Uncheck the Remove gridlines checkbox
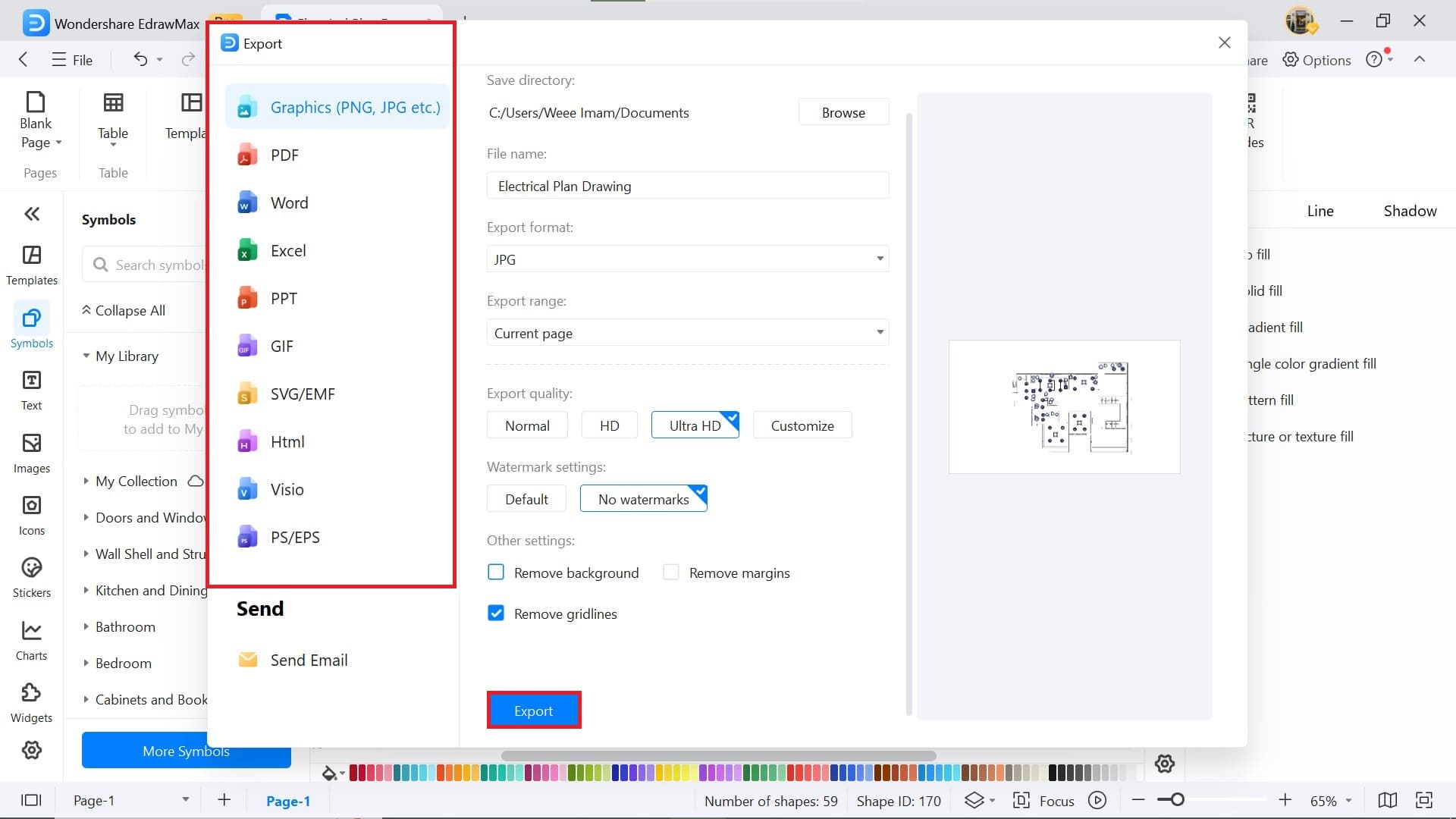Viewport: 1456px width, 819px height. coord(496,613)
